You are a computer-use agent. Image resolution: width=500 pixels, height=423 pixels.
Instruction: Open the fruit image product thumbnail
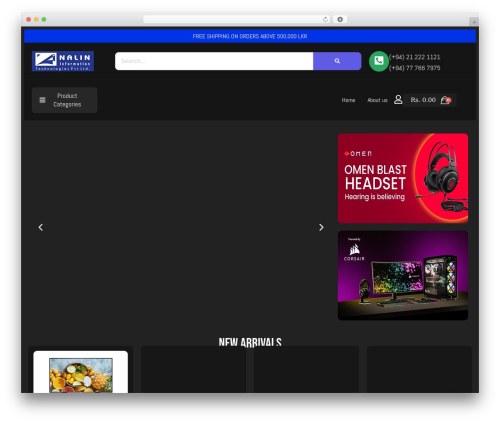tap(81, 375)
